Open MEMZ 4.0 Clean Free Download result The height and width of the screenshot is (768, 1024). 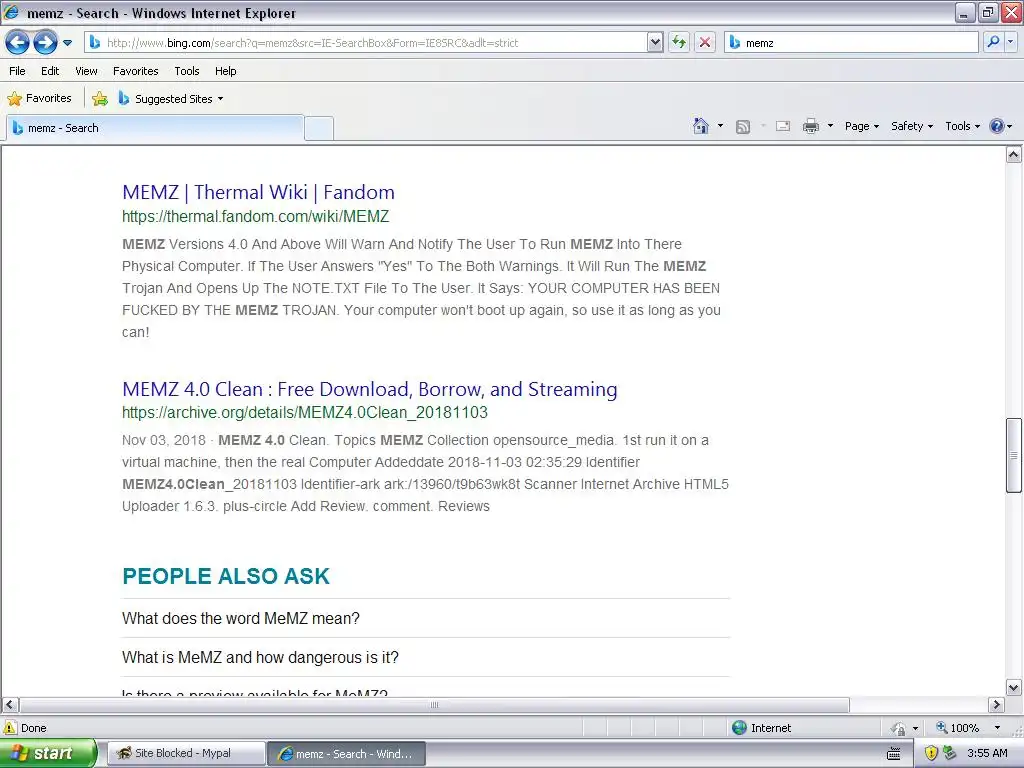370,389
